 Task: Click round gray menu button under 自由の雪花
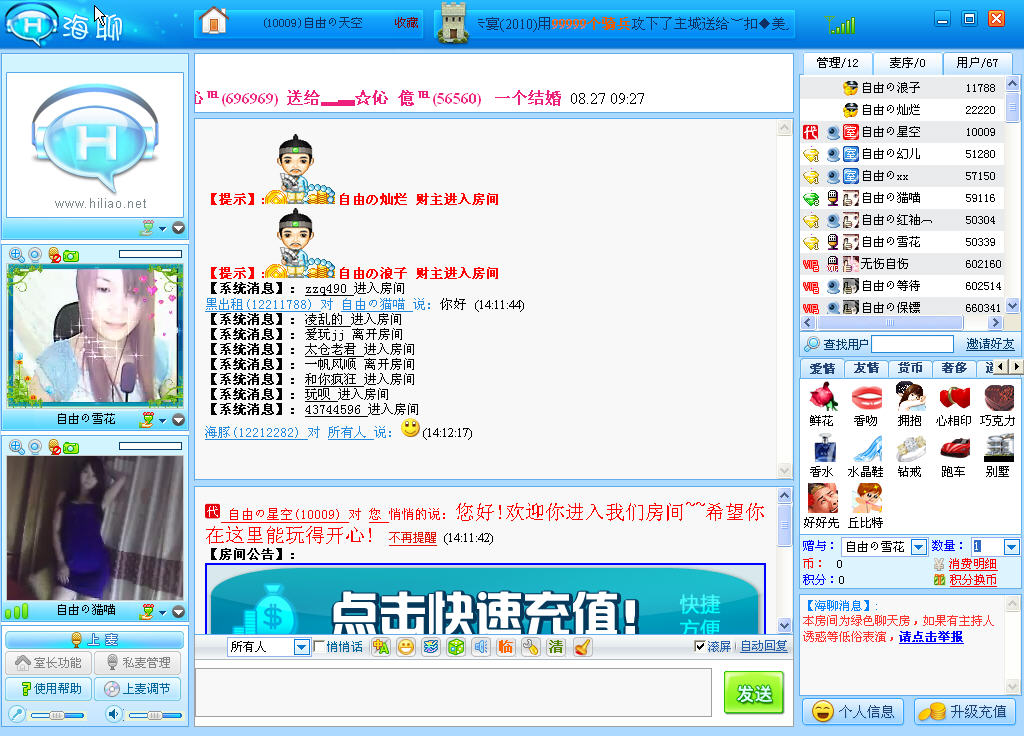tap(178, 420)
